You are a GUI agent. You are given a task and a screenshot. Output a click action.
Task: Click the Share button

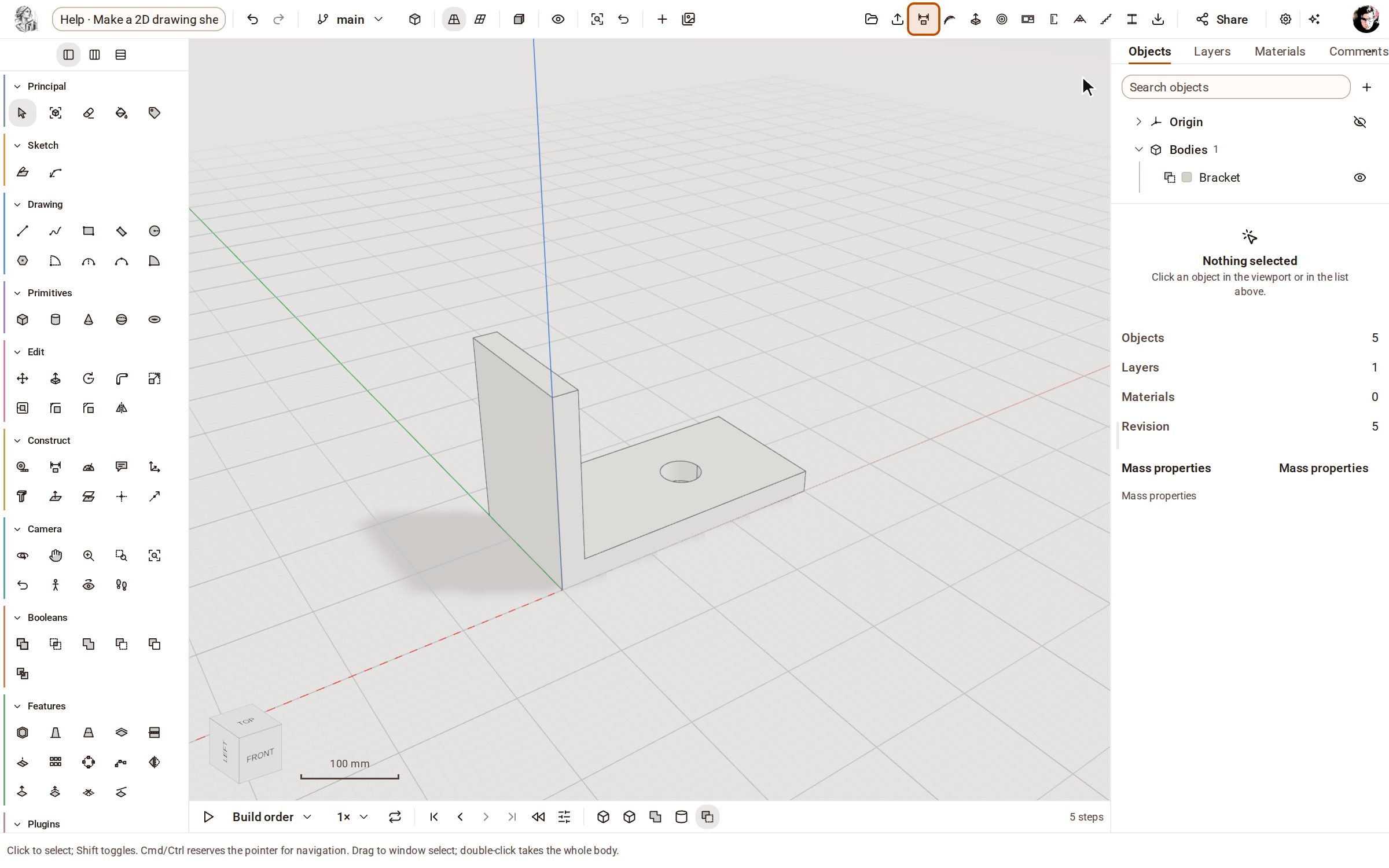(x=1222, y=19)
